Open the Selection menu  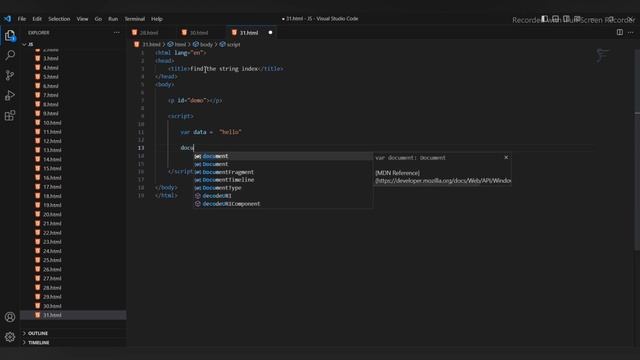59,19
